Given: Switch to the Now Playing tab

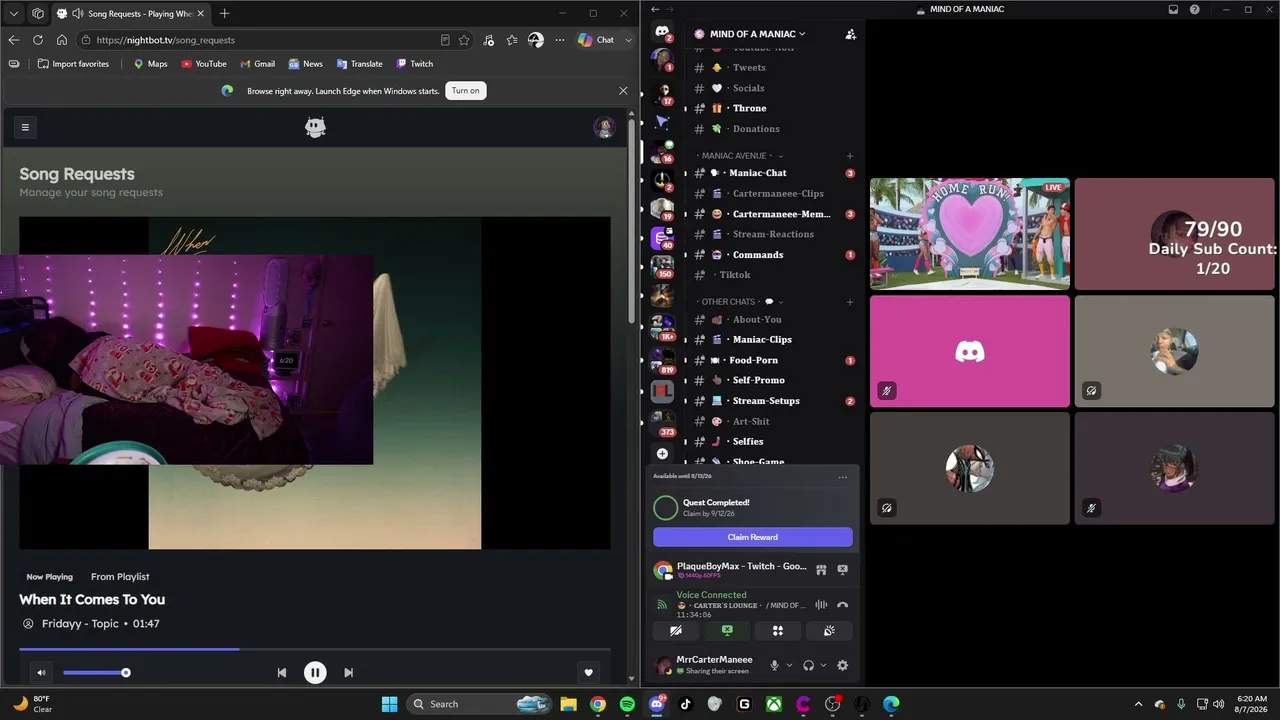Looking at the screenshot, I should [x=50, y=577].
